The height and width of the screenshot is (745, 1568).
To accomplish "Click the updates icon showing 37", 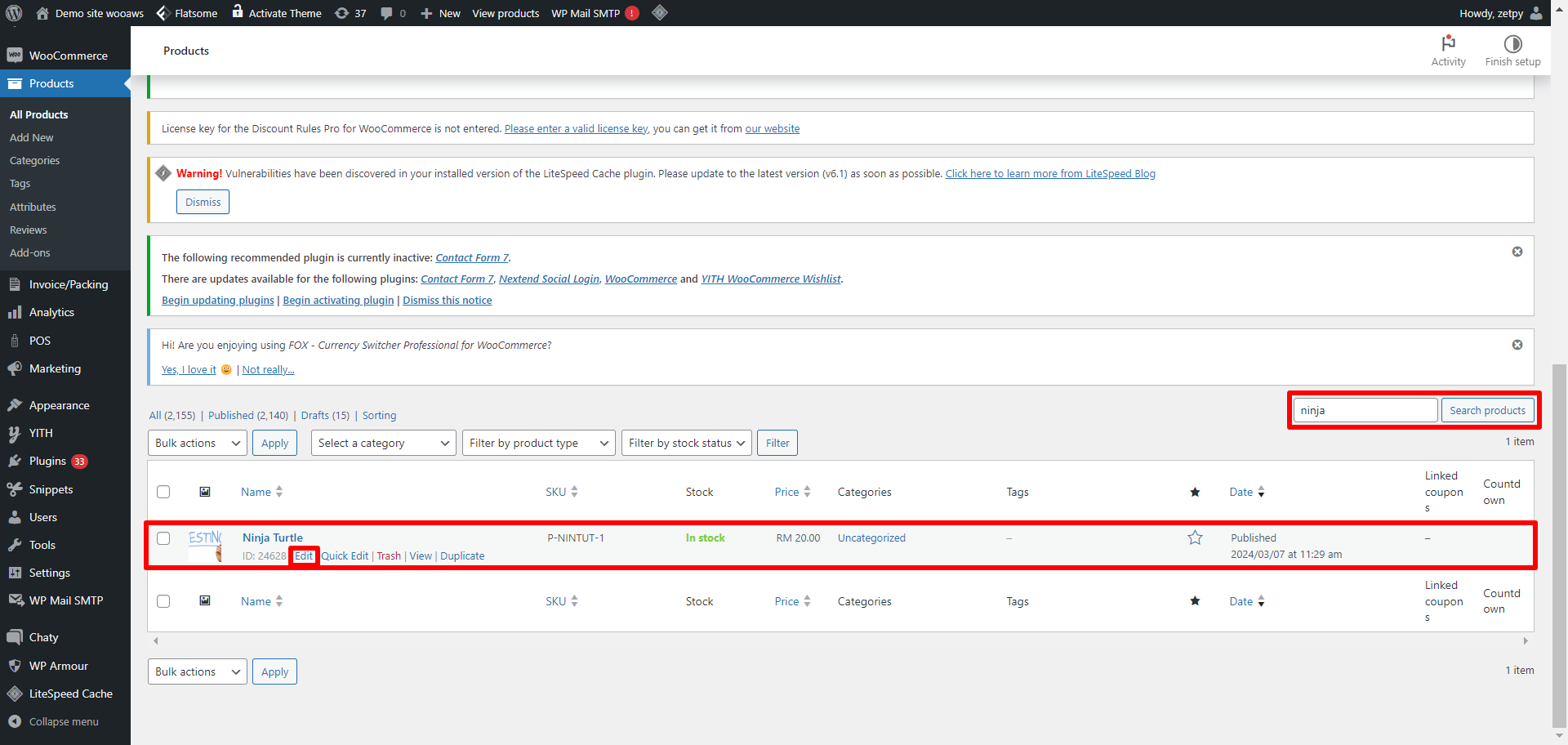I will (x=341, y=13).
